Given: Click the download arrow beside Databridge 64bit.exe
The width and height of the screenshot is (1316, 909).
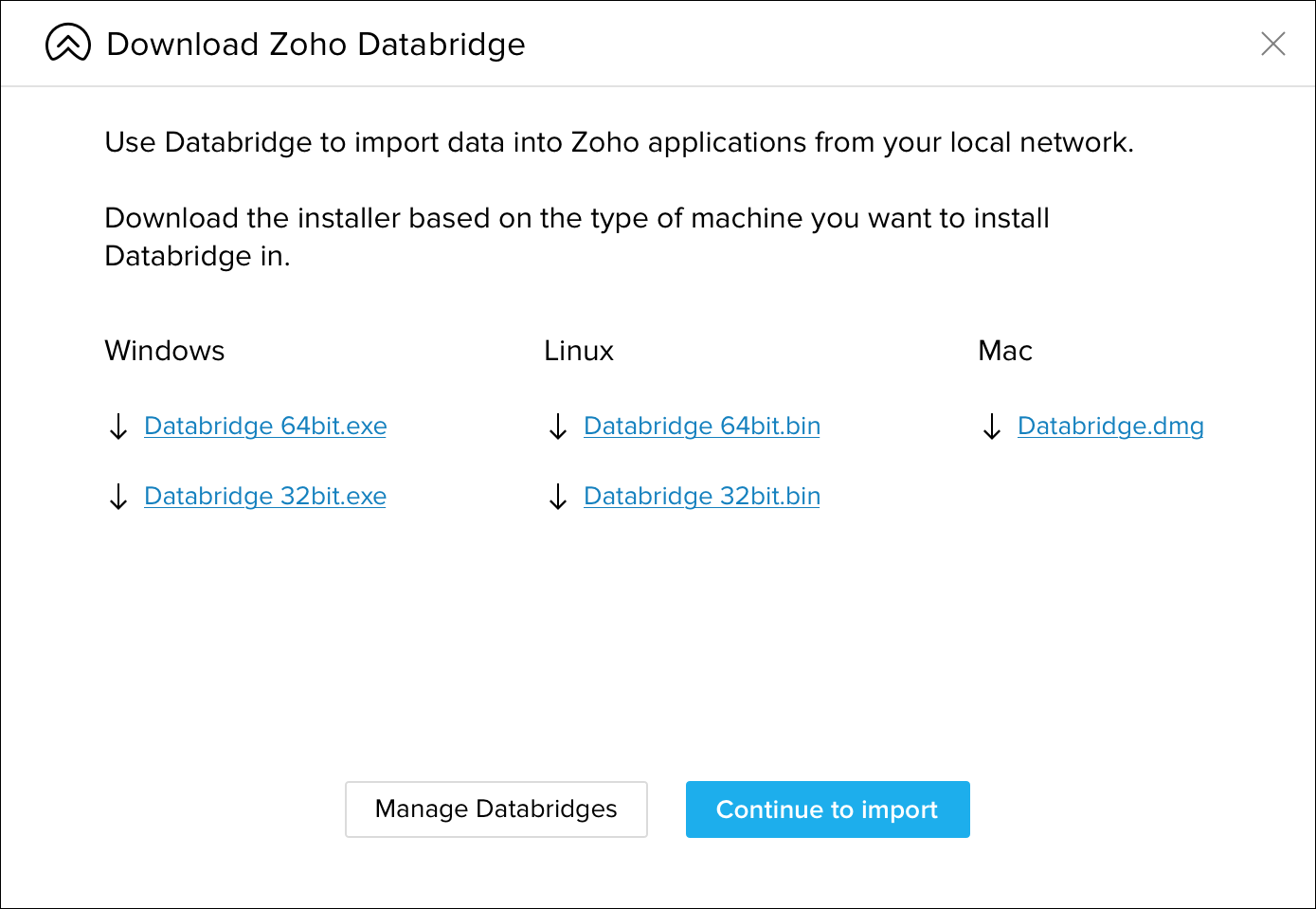Looking at the screenshot, I should [x=117, y=427].
